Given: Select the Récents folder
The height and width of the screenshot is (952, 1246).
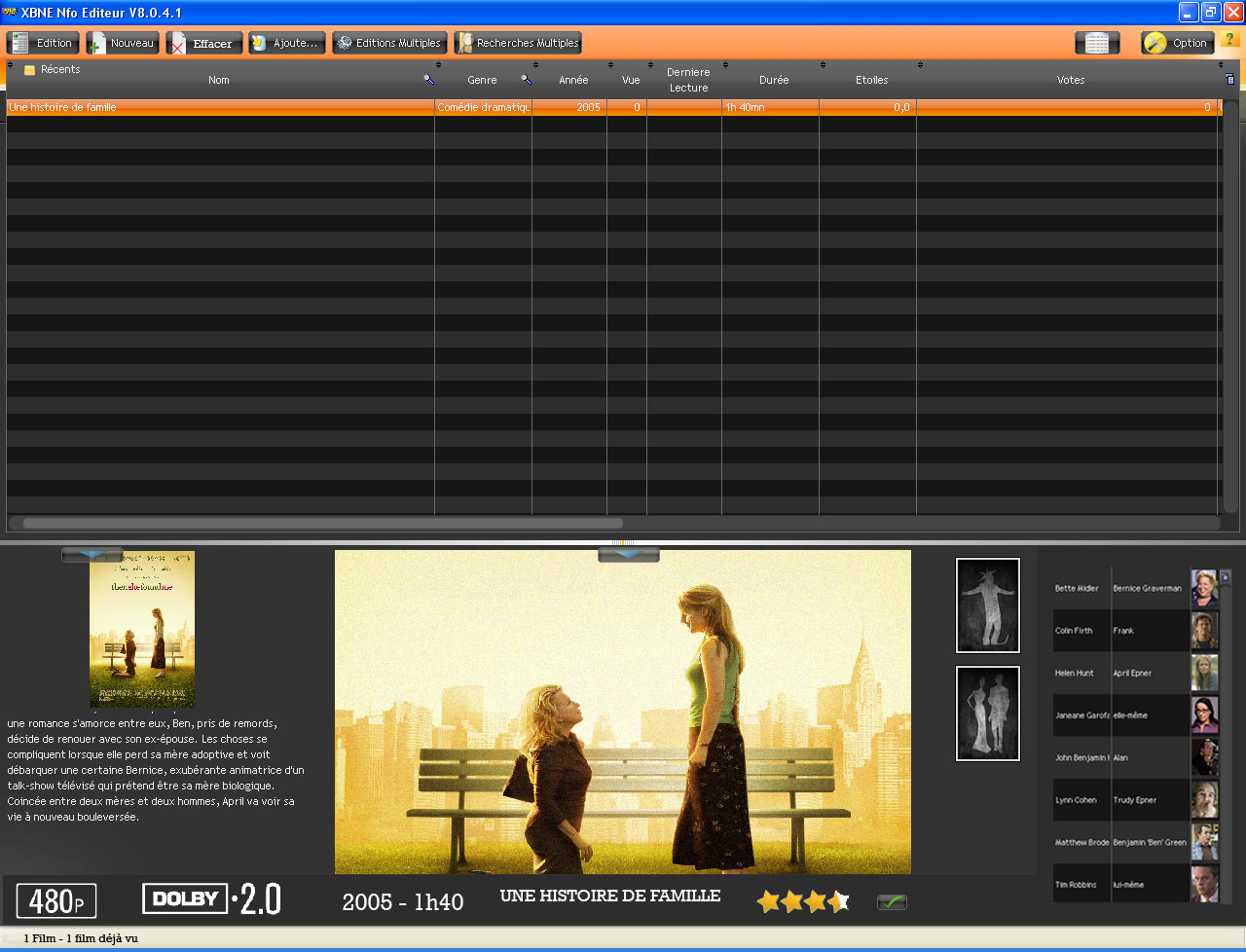Looking at the screenshot, I should 53,69.
